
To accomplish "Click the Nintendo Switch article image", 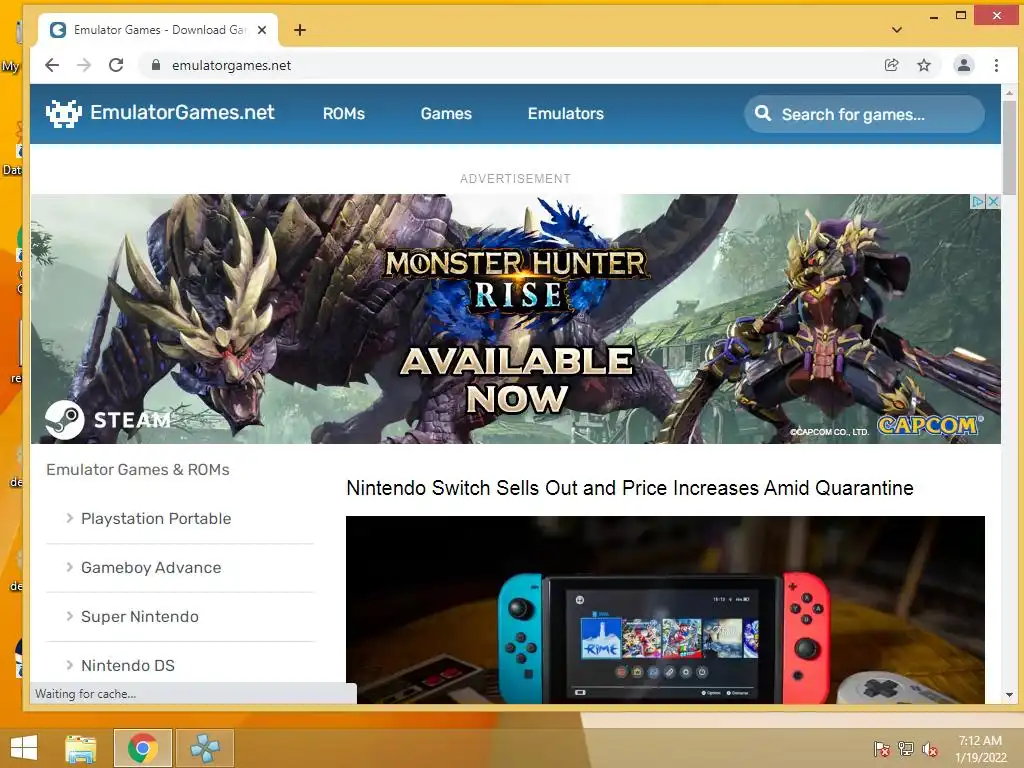I will tap(665, 610).
